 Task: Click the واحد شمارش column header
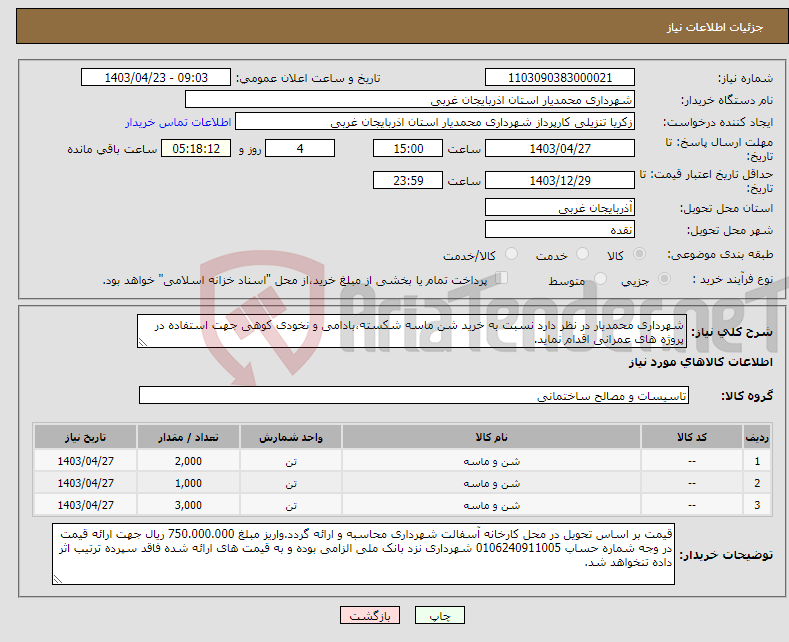(x=291, y=437)
